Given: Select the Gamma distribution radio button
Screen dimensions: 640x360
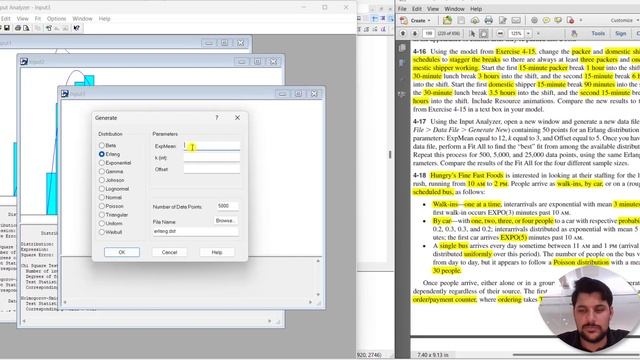Looking at the screenshot, I should (102, 171).
